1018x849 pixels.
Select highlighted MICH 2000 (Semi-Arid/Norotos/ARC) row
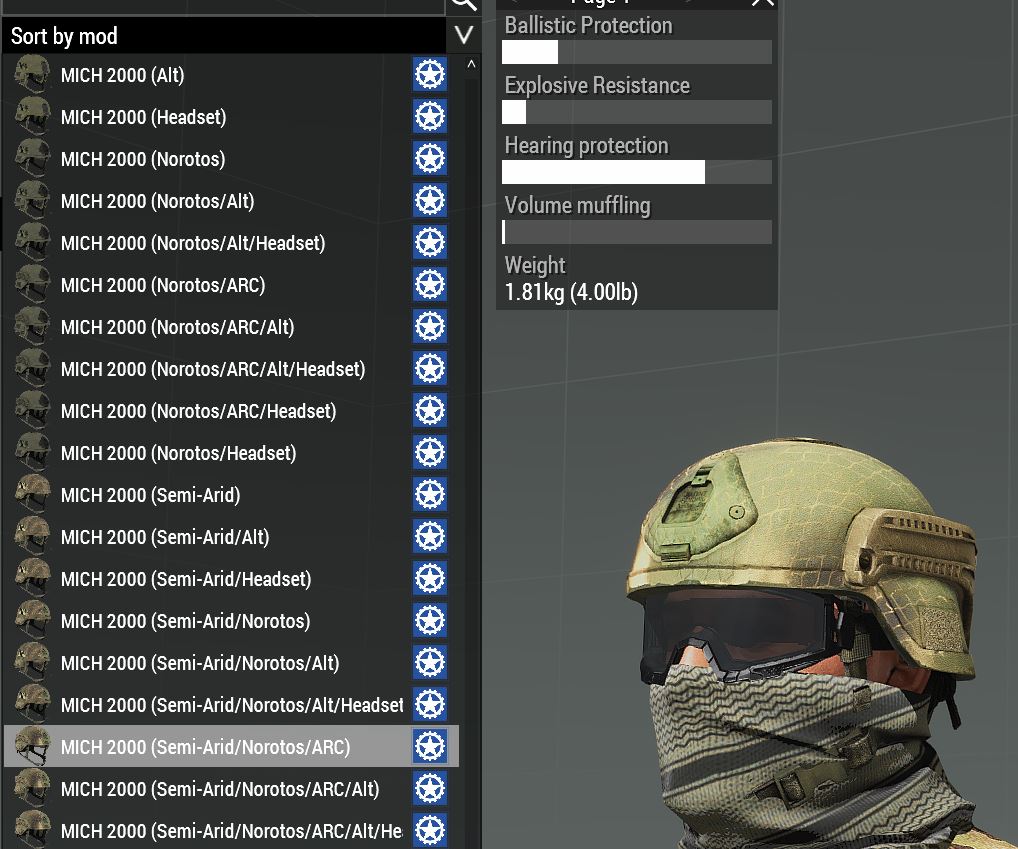click(x=205, y=747)
